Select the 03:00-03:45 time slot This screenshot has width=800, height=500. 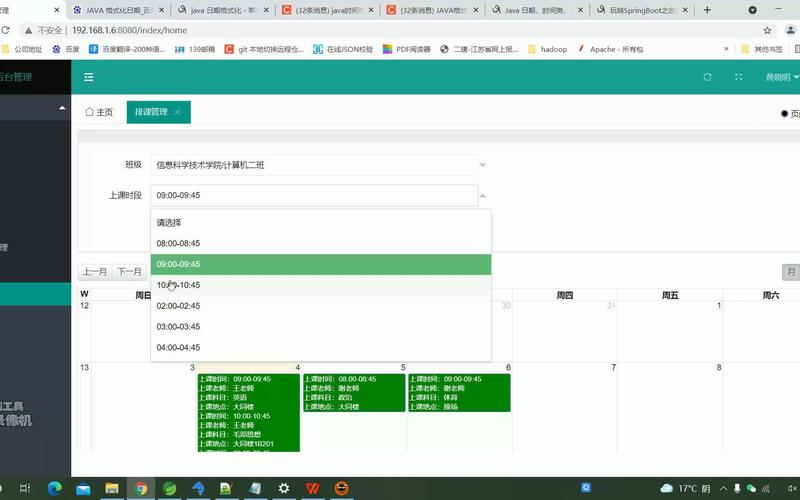pyautogui.click(x=321, y=327)
